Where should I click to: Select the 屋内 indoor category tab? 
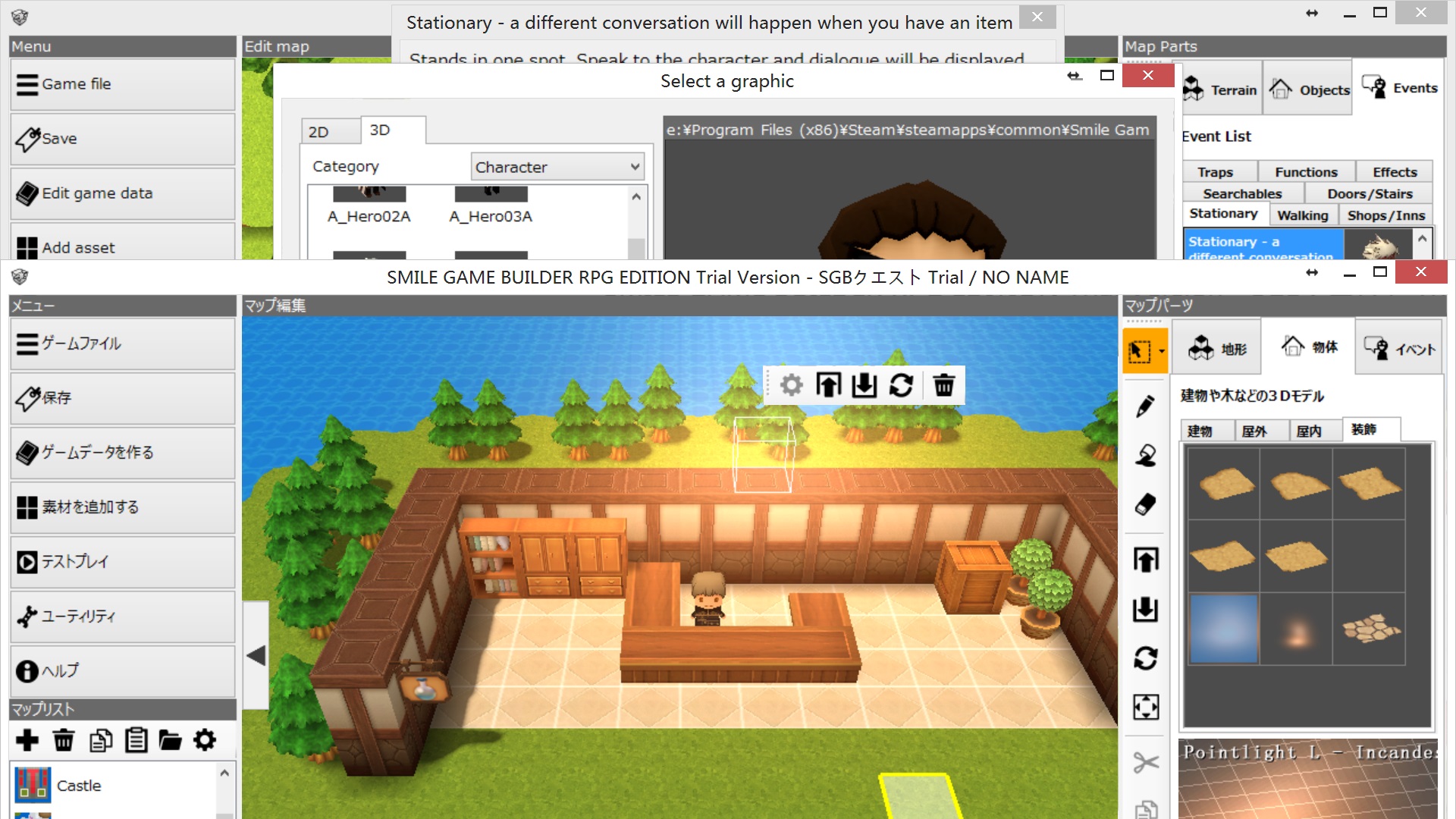point(1316,431)
